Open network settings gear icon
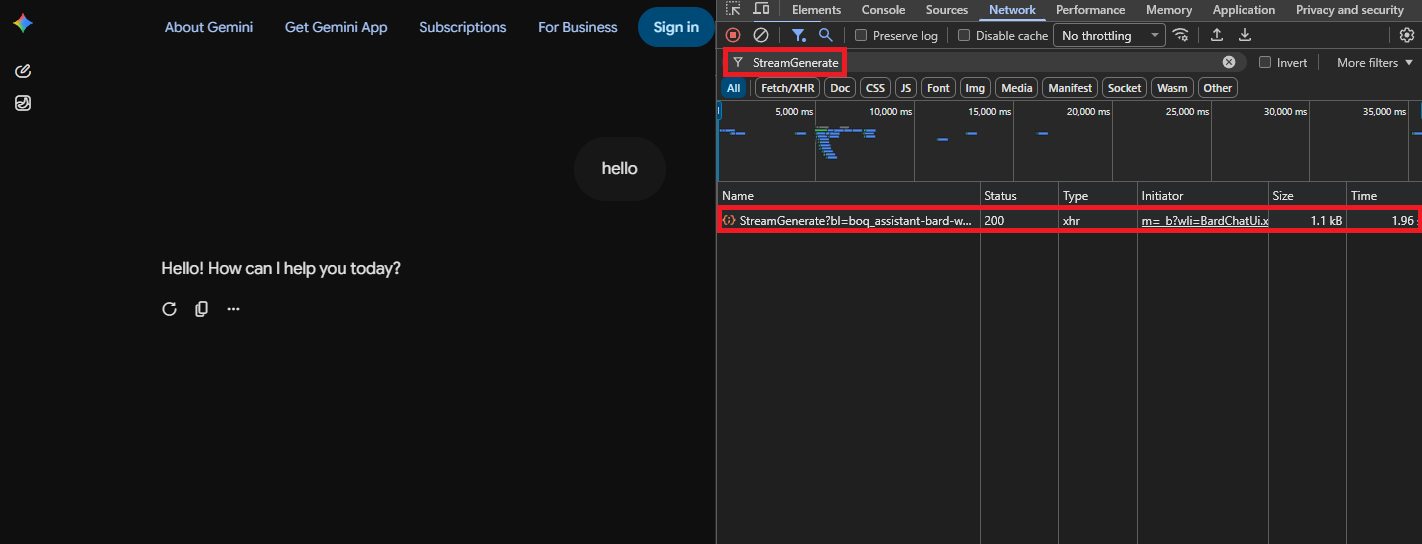Image resolution: width=1422 pixels, height=544 pixels. click(x=1407, y=35)
